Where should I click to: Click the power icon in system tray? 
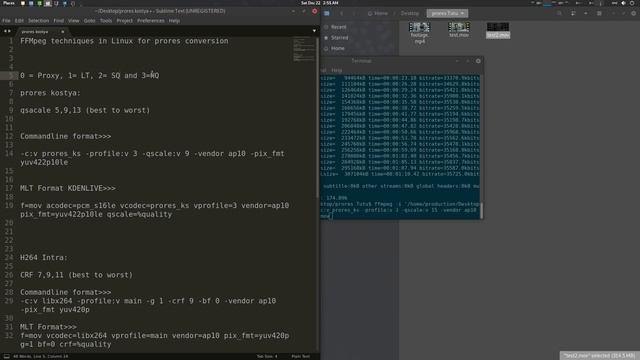point(632,3)
